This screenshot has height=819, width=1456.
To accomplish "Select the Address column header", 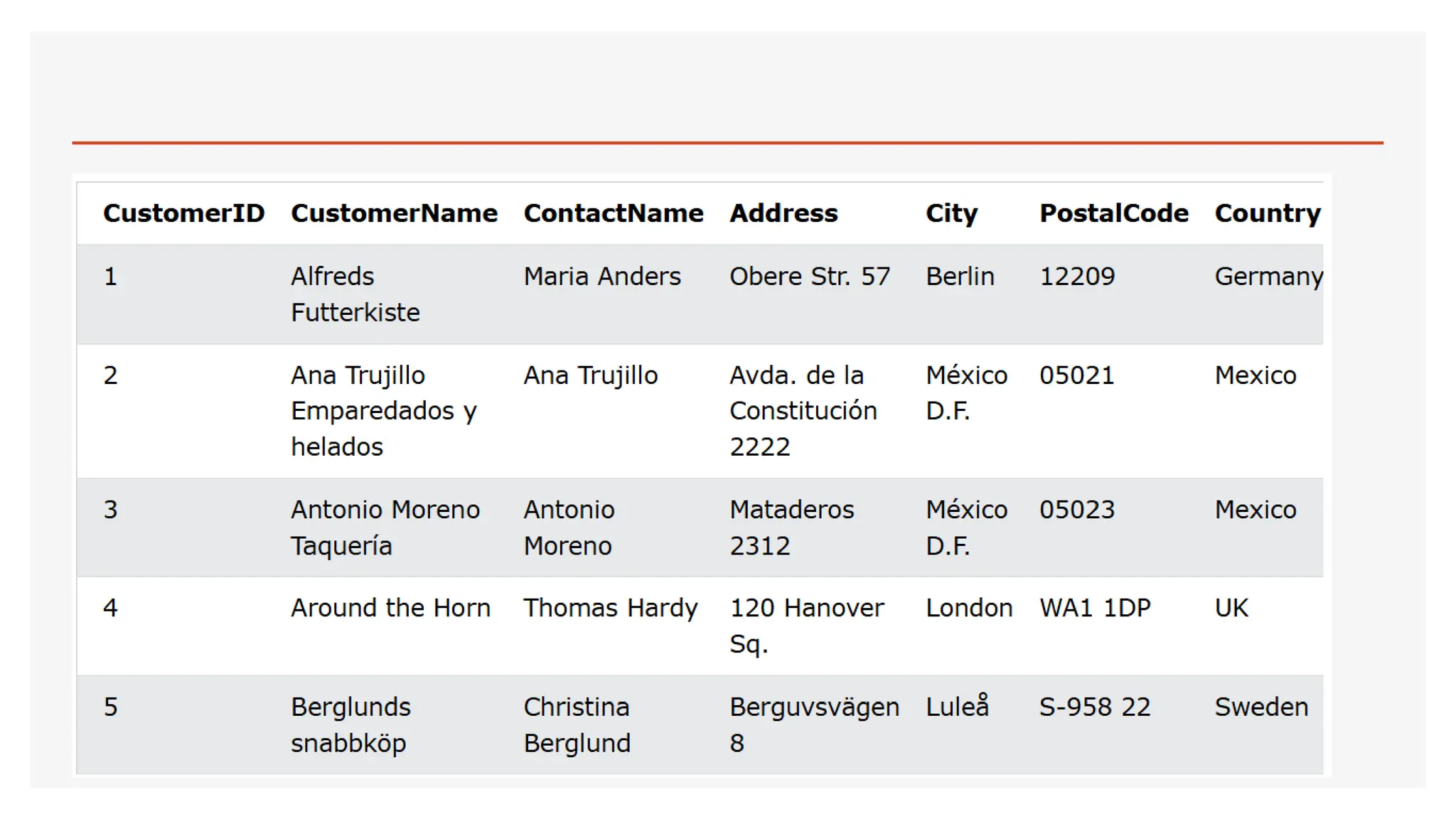I will [783, 213].
